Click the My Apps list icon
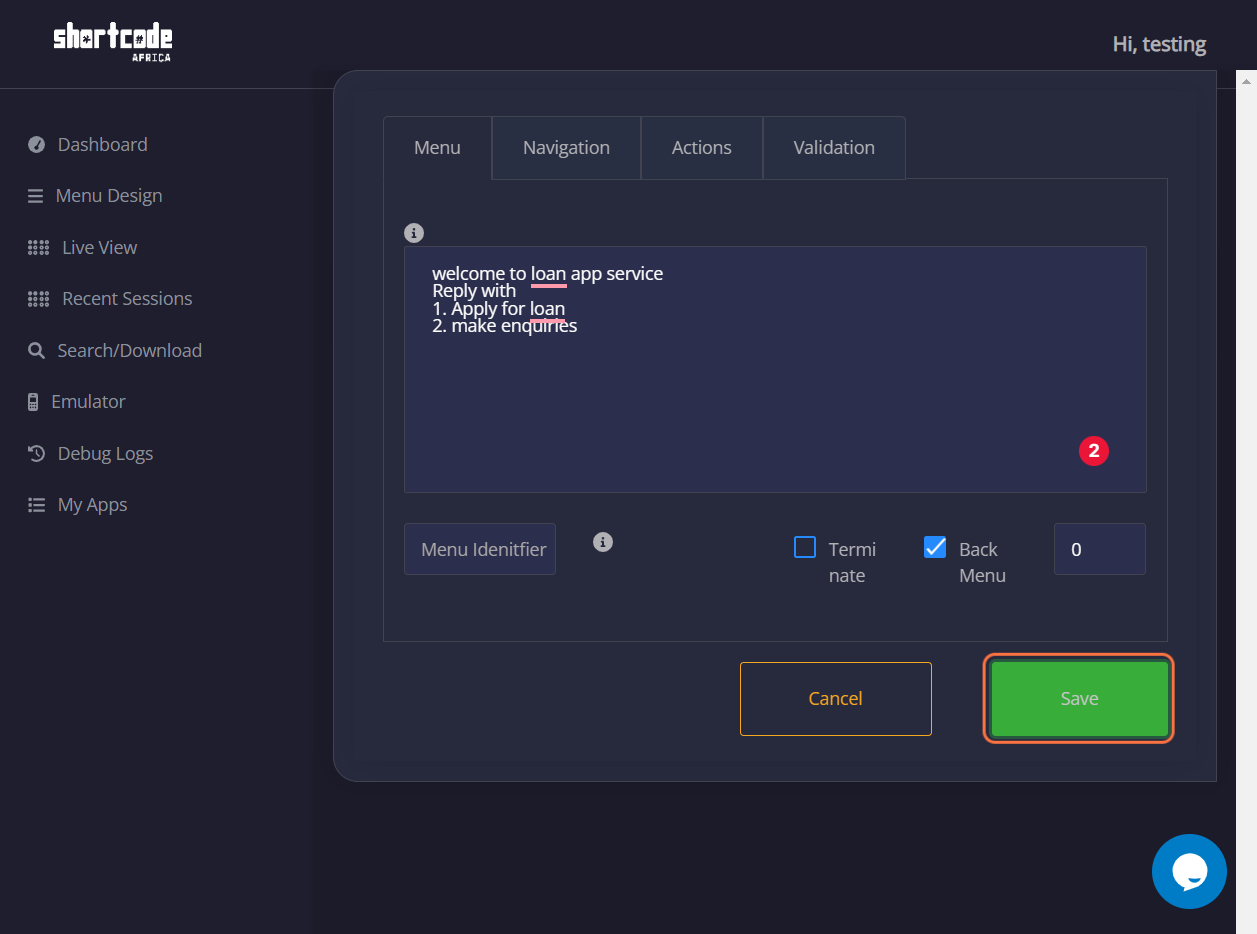Image resolution: width=1257 pixels, height=934 pixels. tap(37, 505)
